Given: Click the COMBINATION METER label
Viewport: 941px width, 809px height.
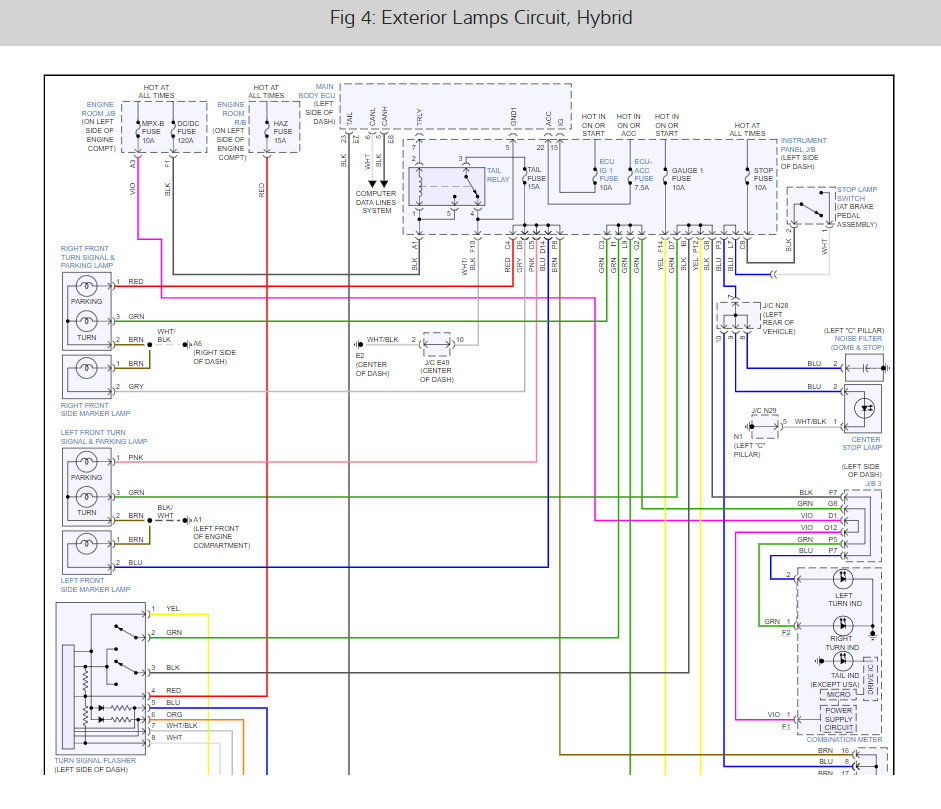Looking at the screenshot, I should (x=844, y=739).
